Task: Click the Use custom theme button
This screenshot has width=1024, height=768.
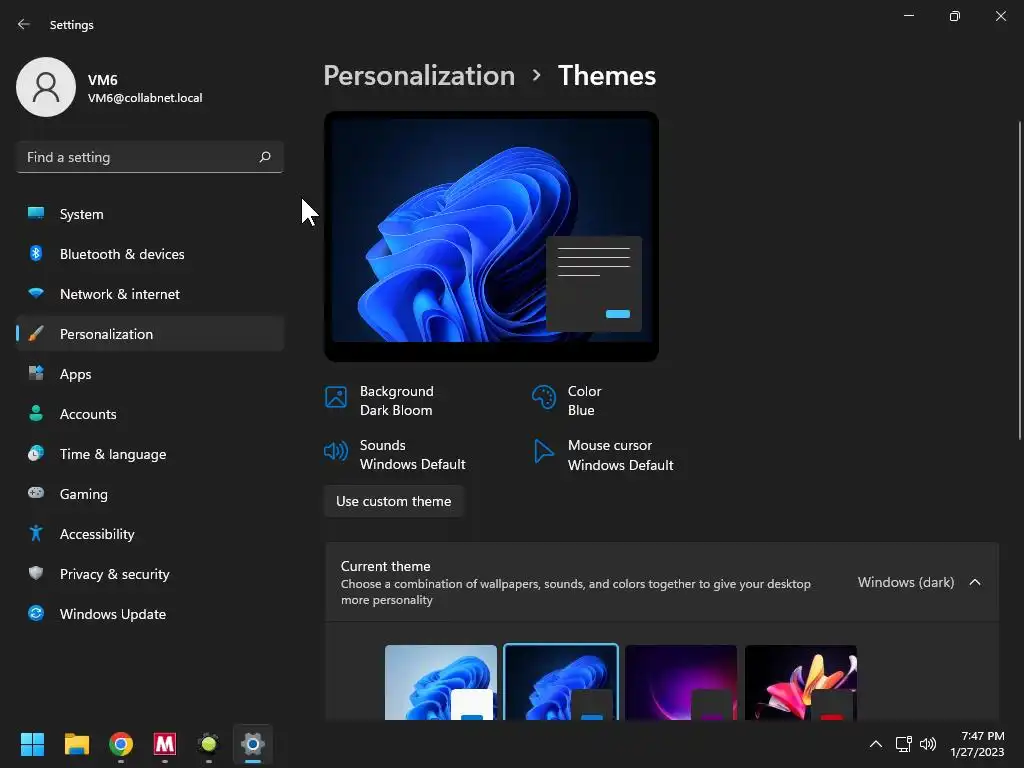Action: tap(394, 501)
